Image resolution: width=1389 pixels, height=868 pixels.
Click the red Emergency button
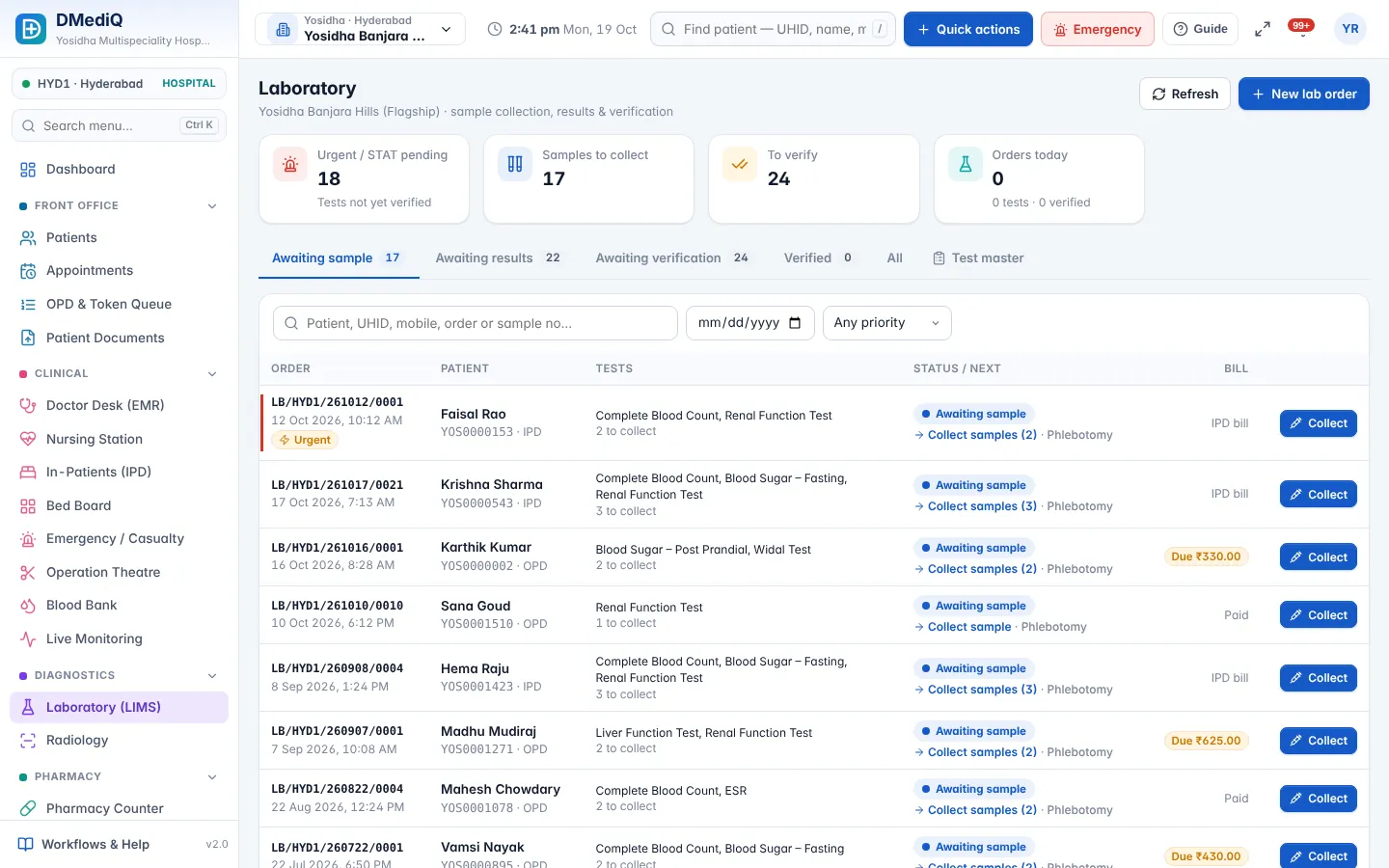click(1098, 29)
